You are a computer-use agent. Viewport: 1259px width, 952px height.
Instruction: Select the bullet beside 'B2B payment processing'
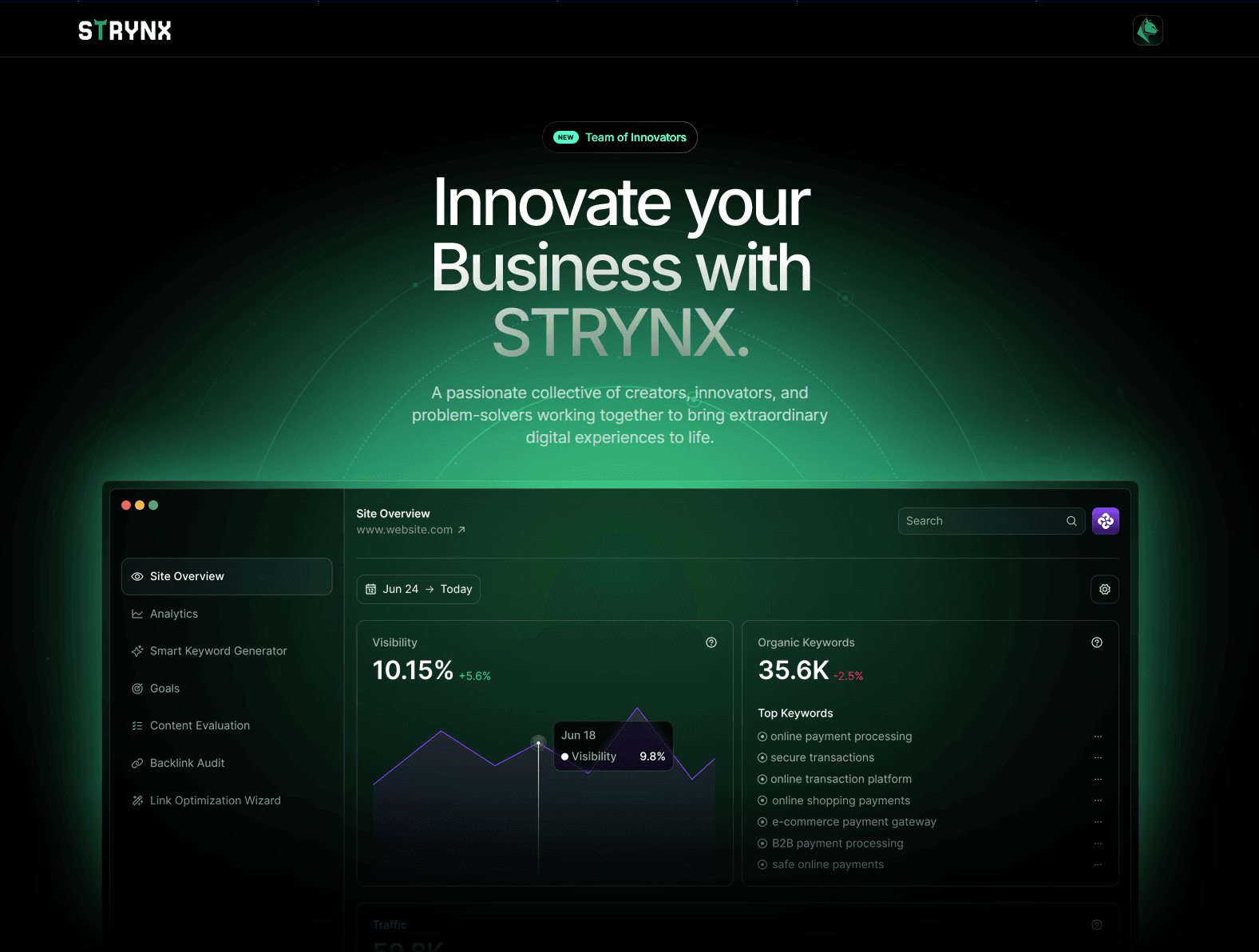tap(762, 843)
